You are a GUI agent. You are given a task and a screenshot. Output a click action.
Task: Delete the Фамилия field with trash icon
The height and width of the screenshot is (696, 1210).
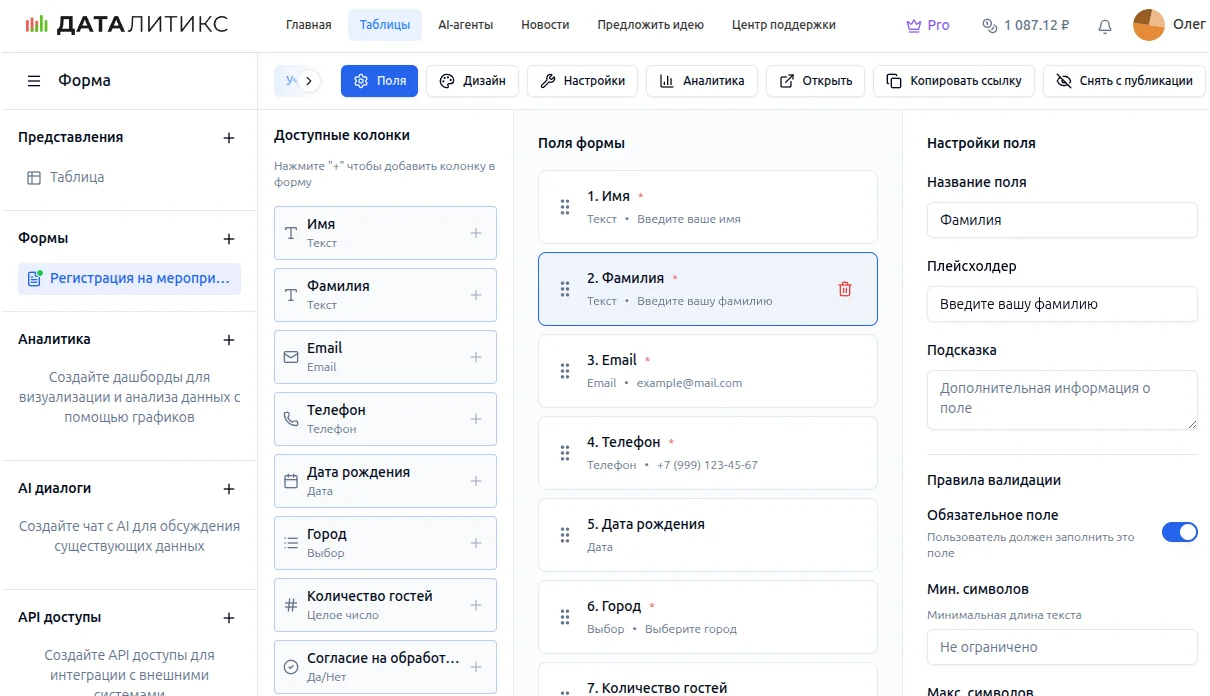pos(845,289)
